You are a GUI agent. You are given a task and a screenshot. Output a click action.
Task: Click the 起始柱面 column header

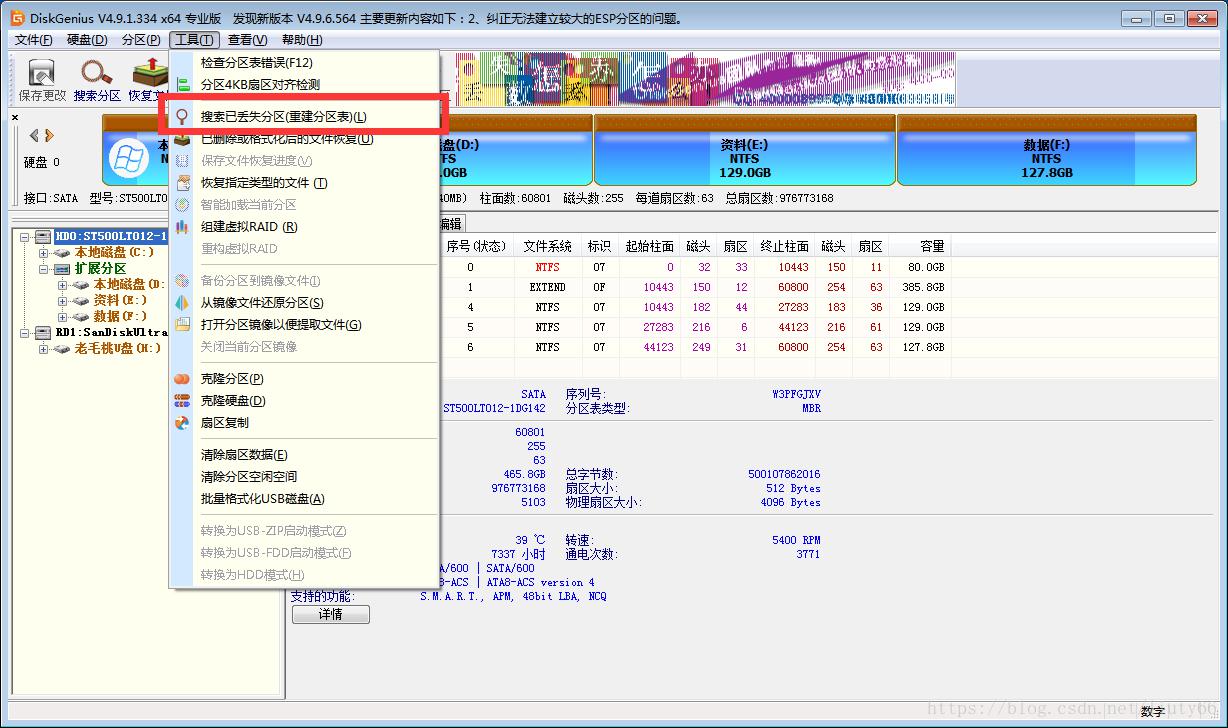pyautogui.click(x=650, y=246)
